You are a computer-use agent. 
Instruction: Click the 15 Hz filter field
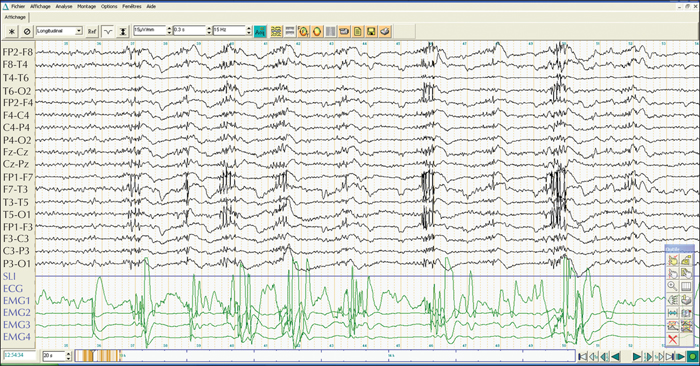point(229,30)
